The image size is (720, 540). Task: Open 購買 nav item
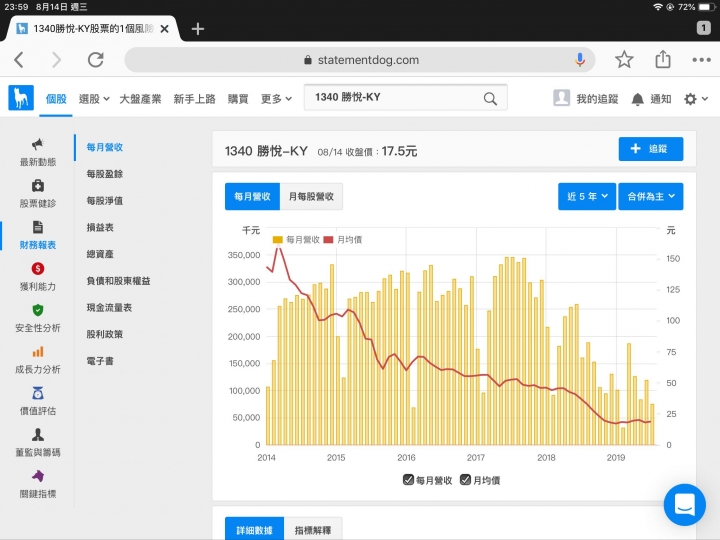[238, 99]
